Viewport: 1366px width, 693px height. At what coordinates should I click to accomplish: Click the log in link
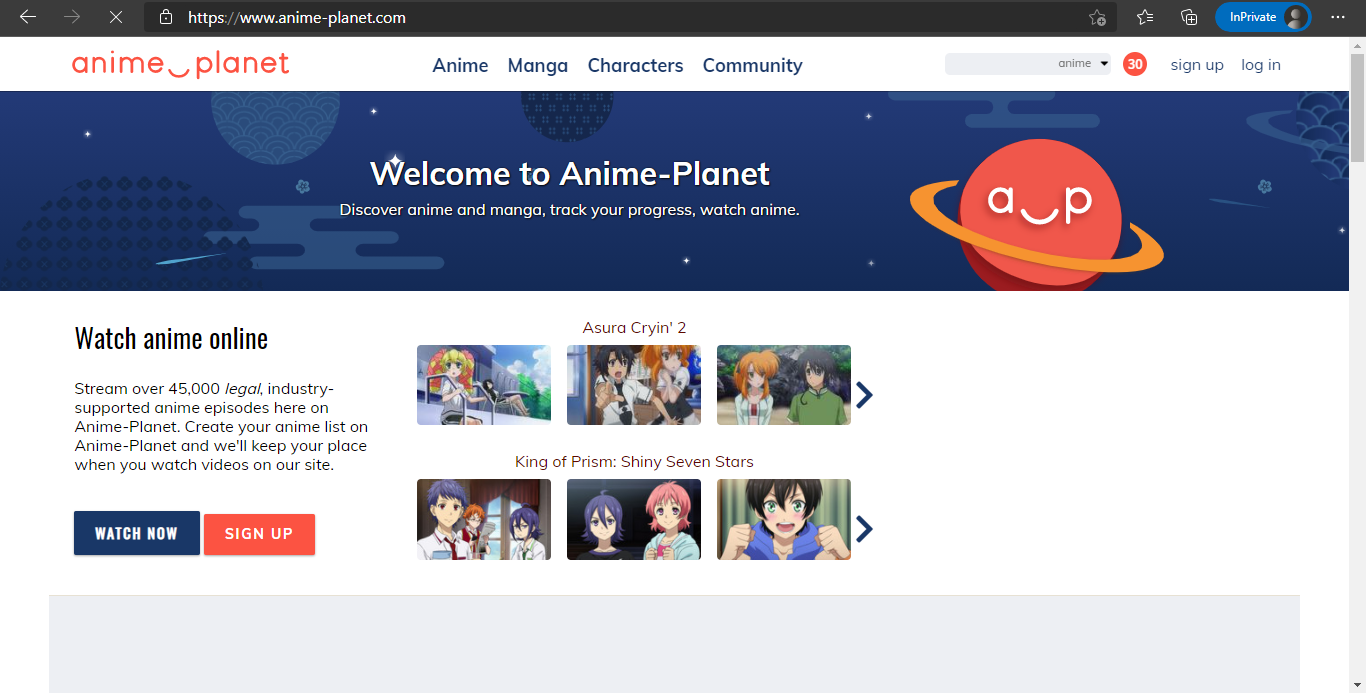pos(1261,65)
